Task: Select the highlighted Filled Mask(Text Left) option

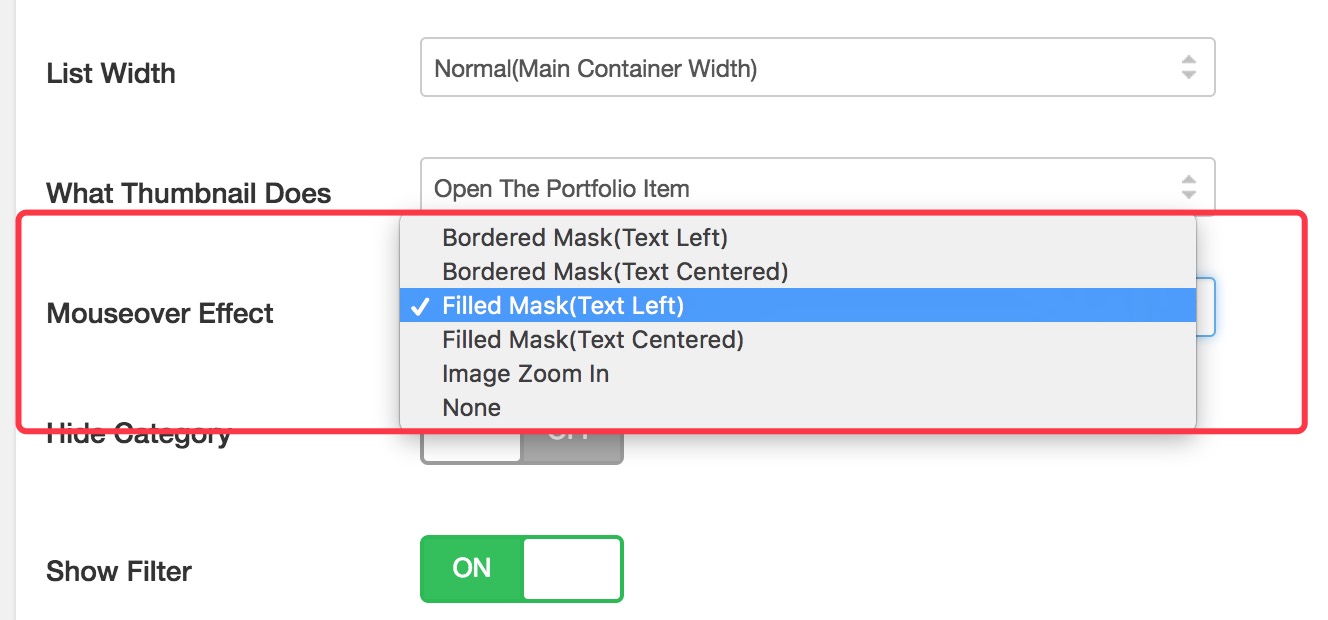Action: tap(563, 306)
